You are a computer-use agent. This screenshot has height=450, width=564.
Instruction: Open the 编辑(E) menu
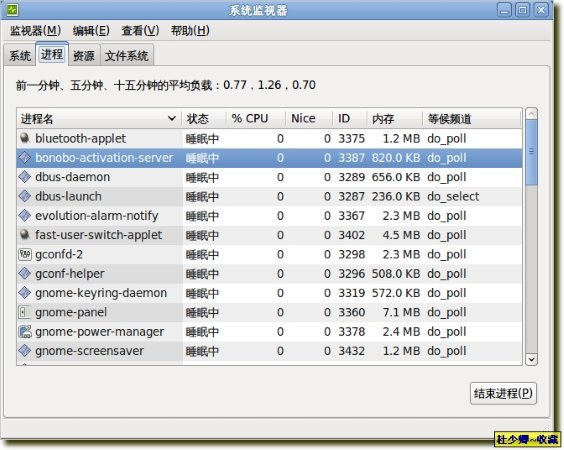click(x=91, y=31)
